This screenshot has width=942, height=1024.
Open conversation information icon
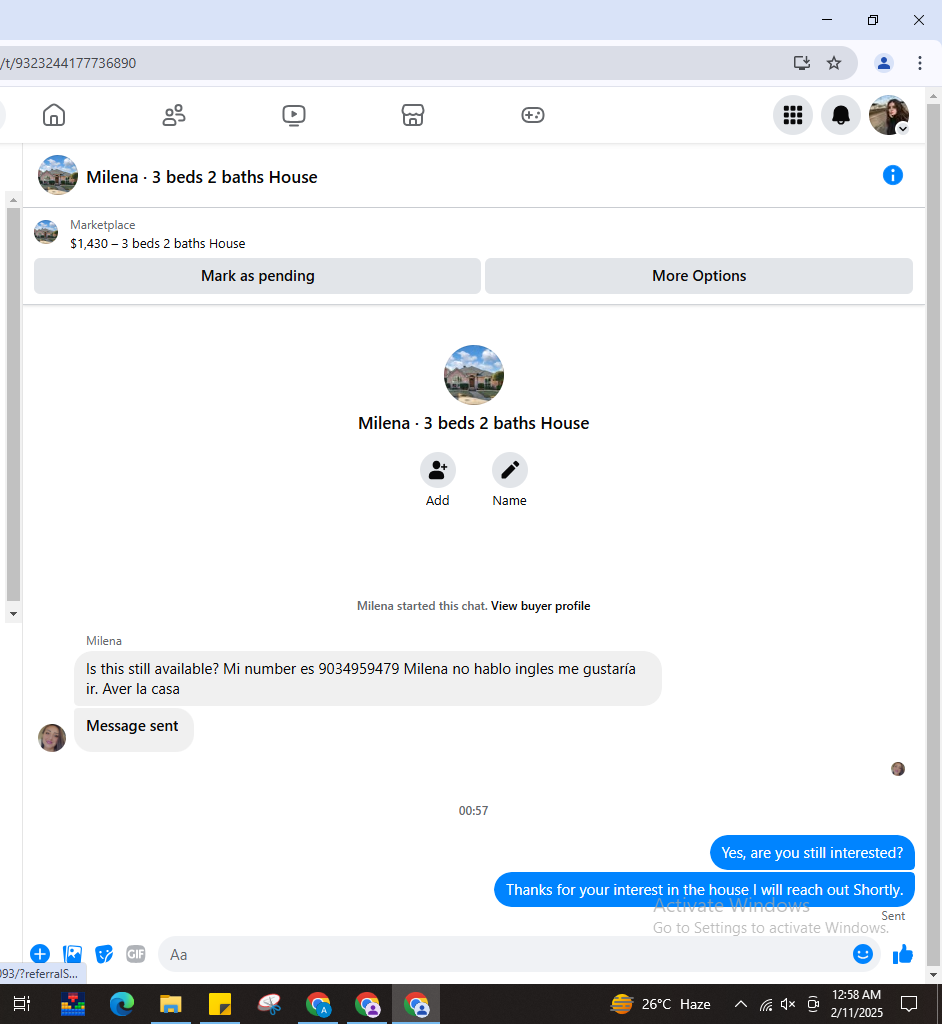coord(892,175)
